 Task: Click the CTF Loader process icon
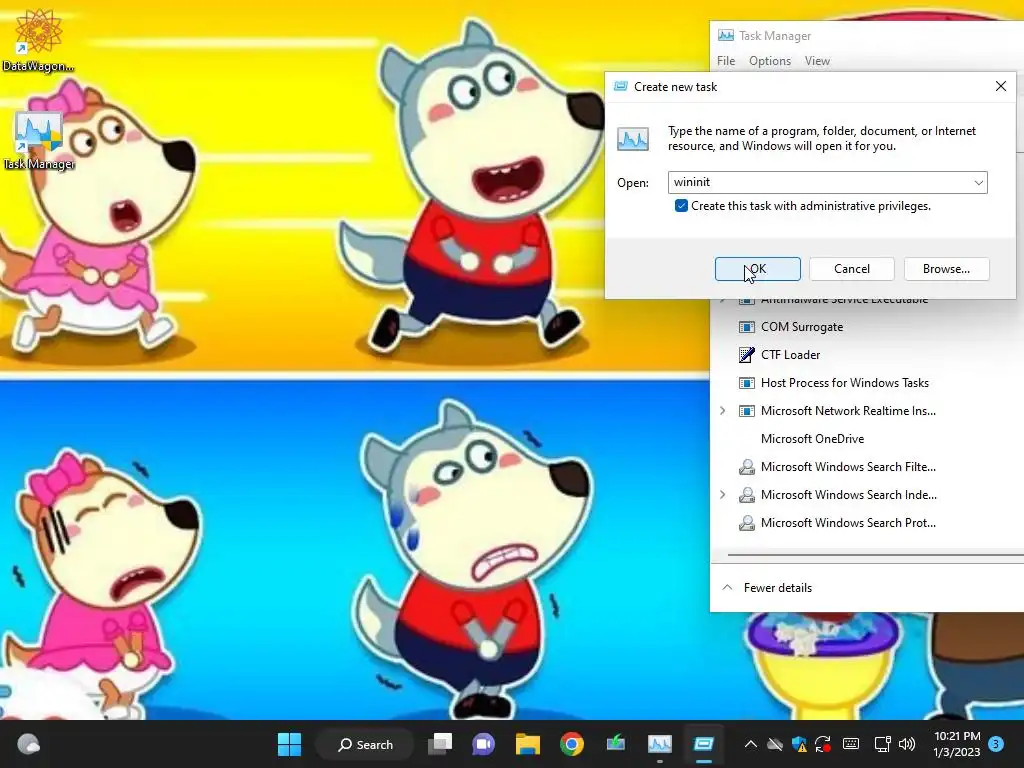(746, 355)
